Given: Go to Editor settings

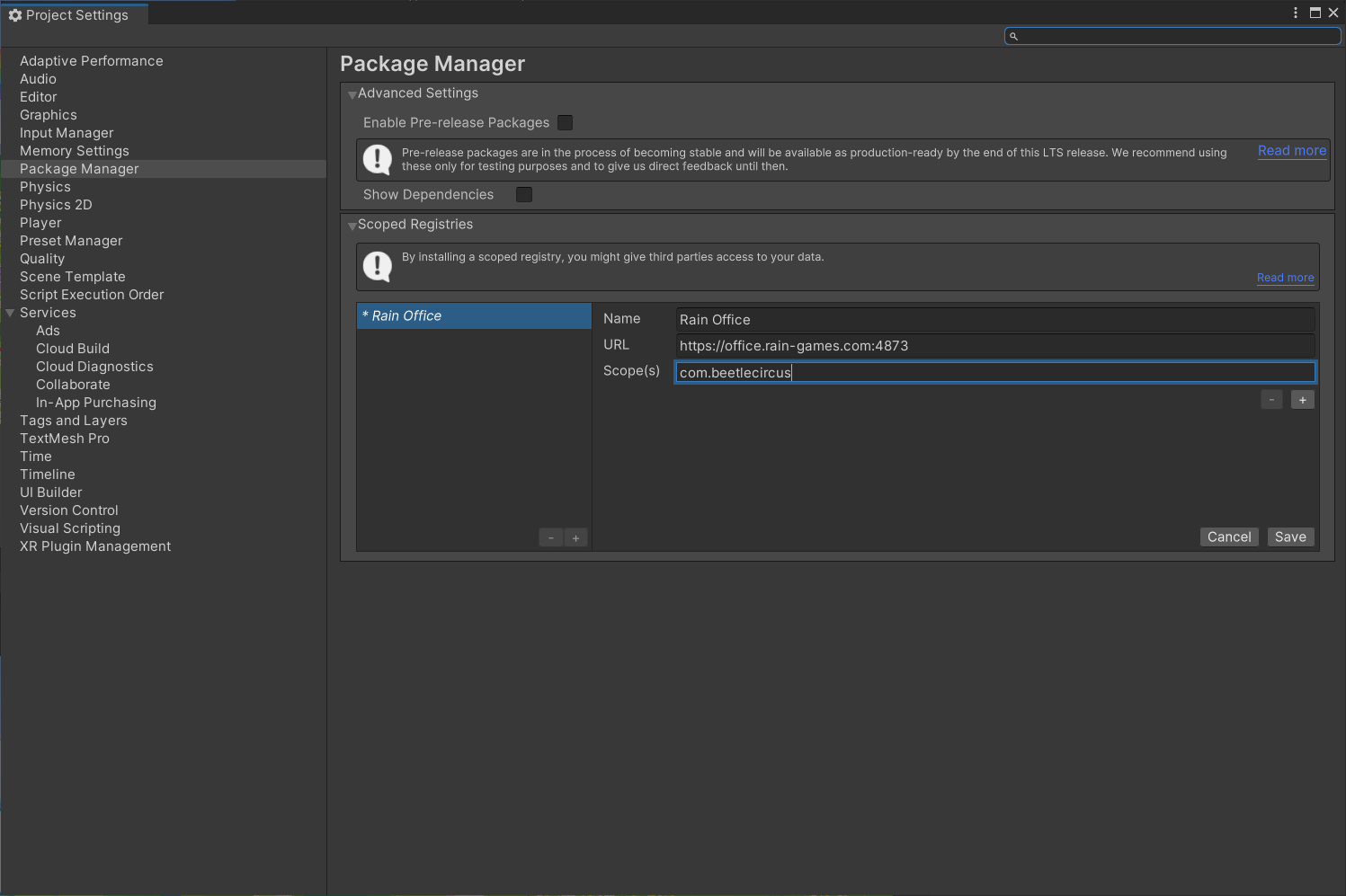Looking at the screenshot, I should pyautogui.click(x=38, y=97).
